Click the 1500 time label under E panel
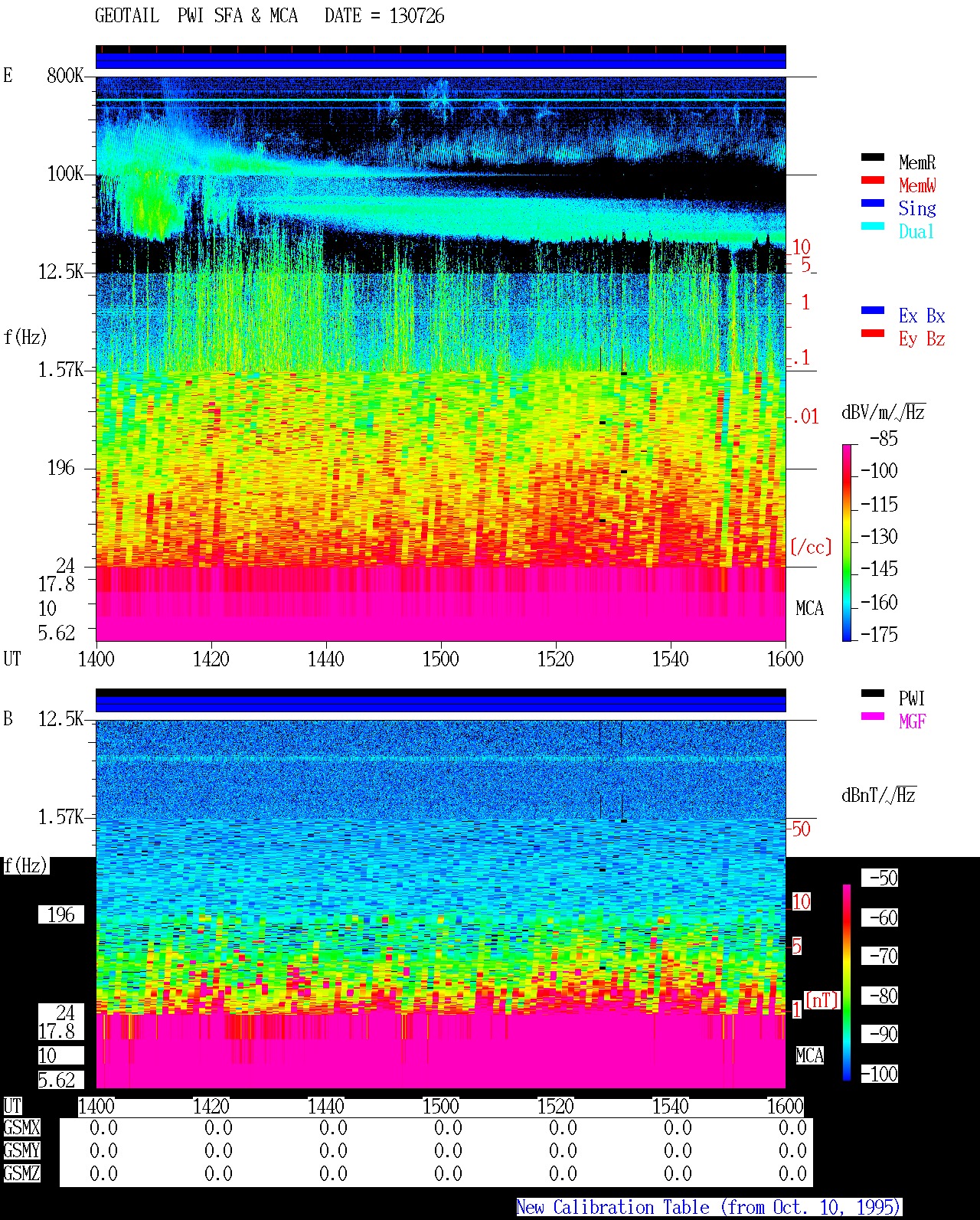980x1220 pixels. (x=440, y=659)
